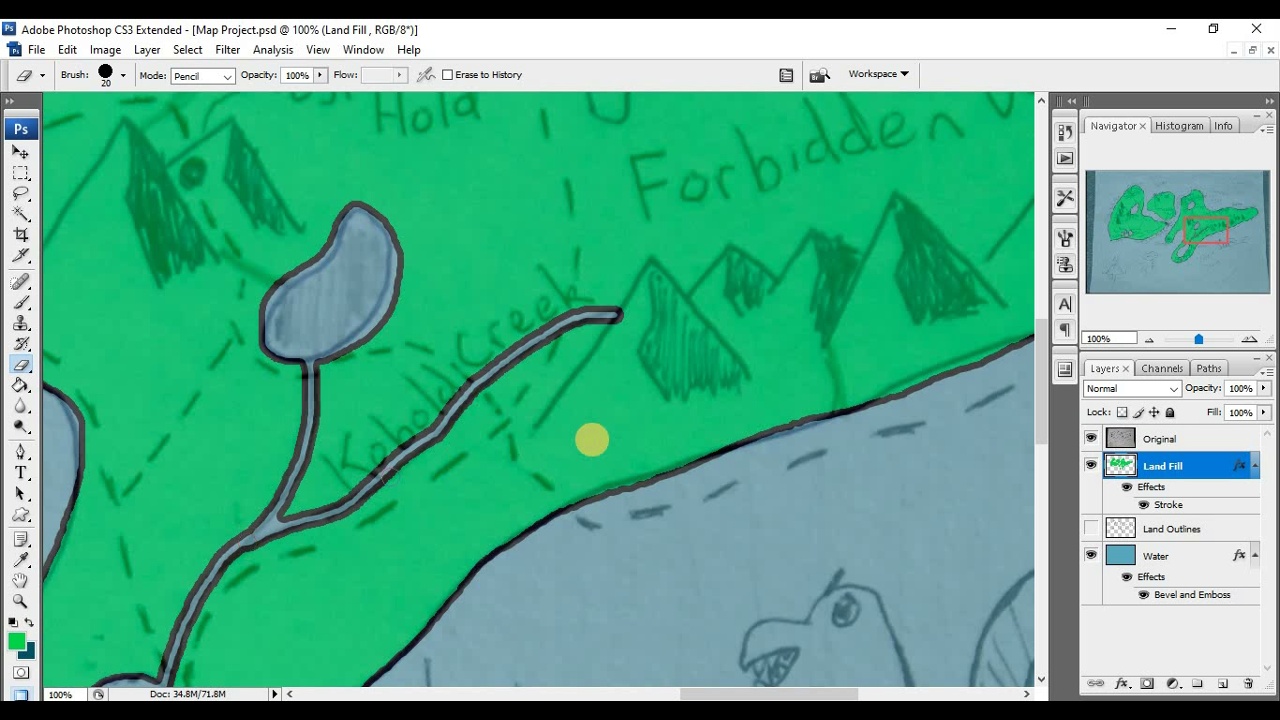Viewport: 1280px width, 720px height.
Task: Click the delete layer trash icon
Action: click(1248, 684)
